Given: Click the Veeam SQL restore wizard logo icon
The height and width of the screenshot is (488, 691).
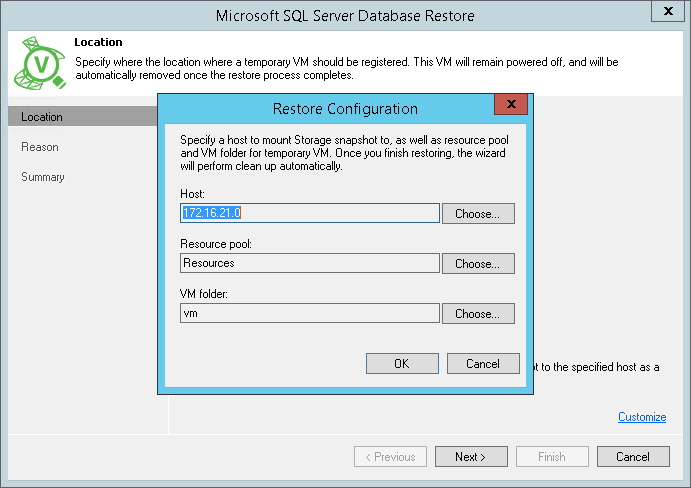Looking at the screenshot, I should pos(40,63).
